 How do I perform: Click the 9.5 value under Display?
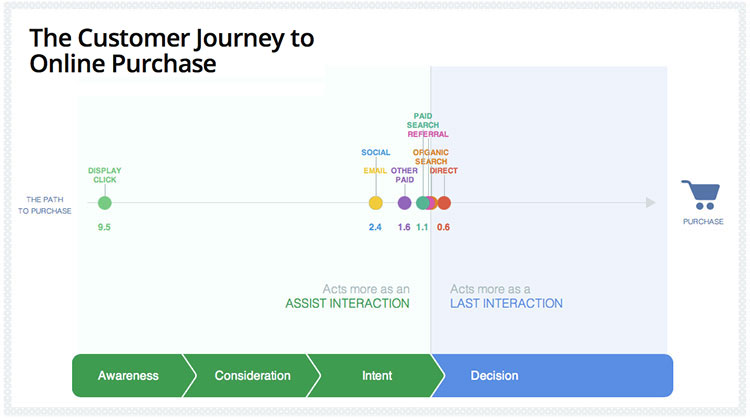tap(104, 227)
